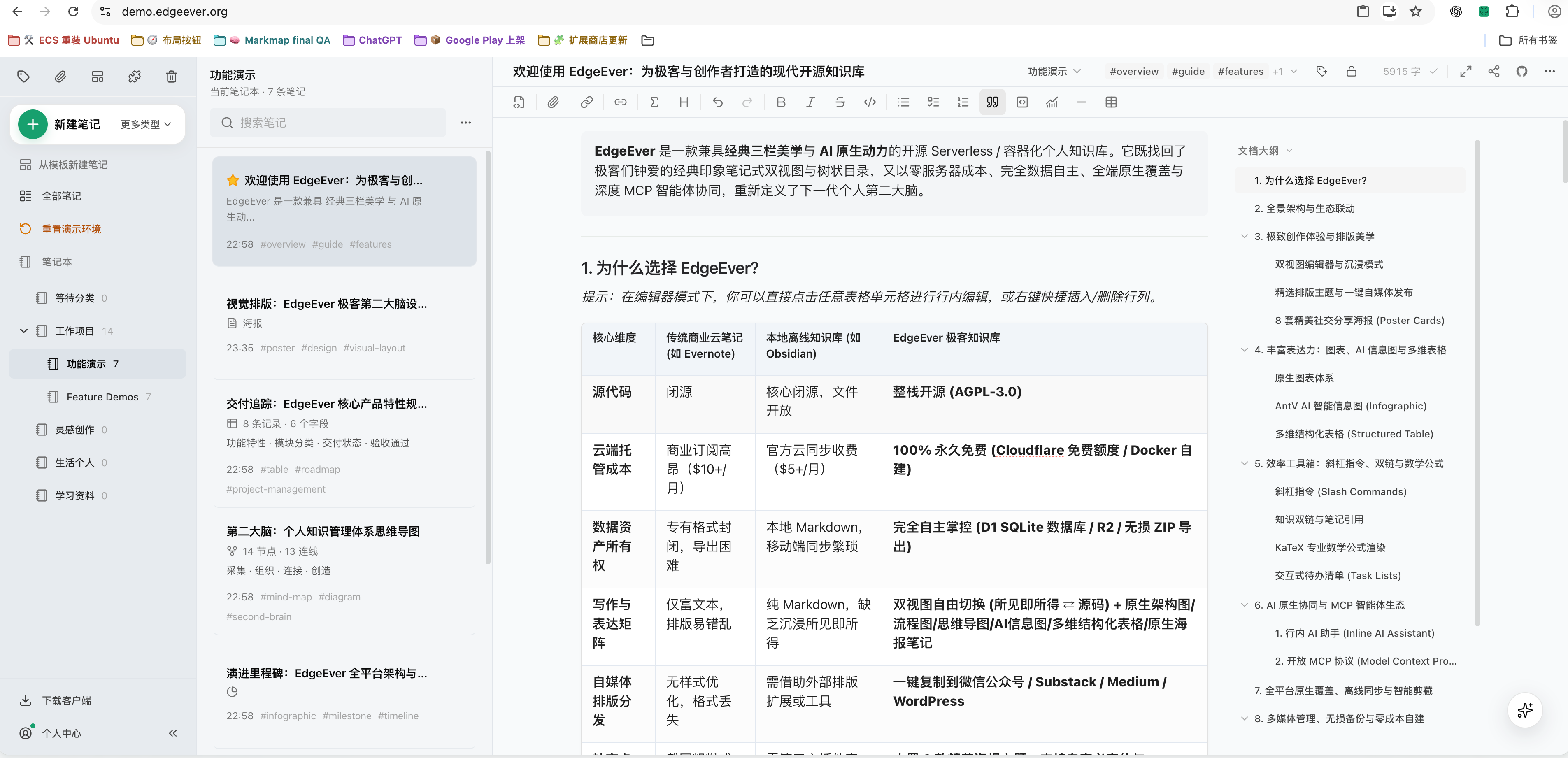
Task: Open the 功能演示 notebook dropdown in header
Action: [x=1054, y=71]
